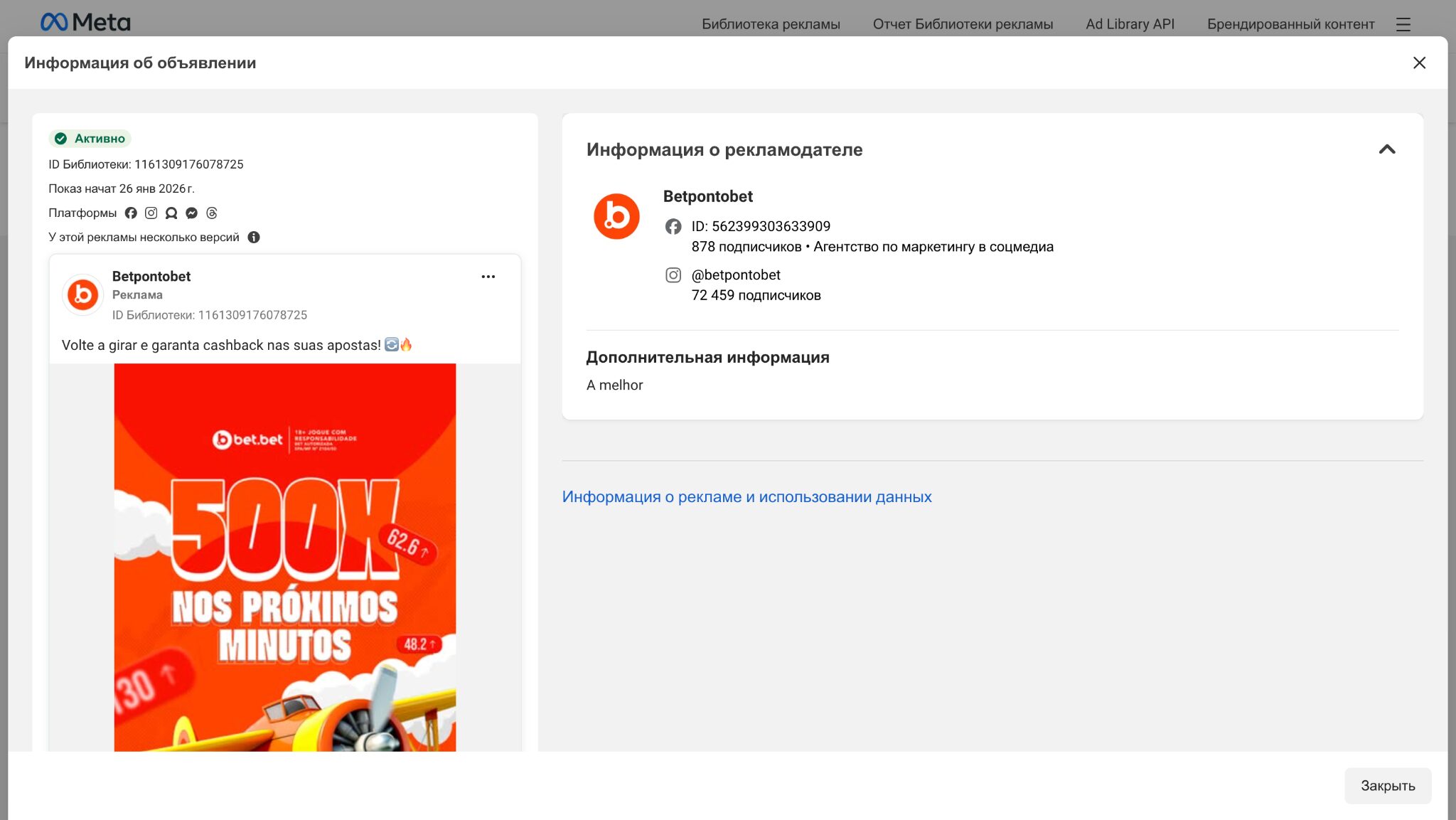
Task: Click the Instagram platform icon
Action: coord(151,213)
